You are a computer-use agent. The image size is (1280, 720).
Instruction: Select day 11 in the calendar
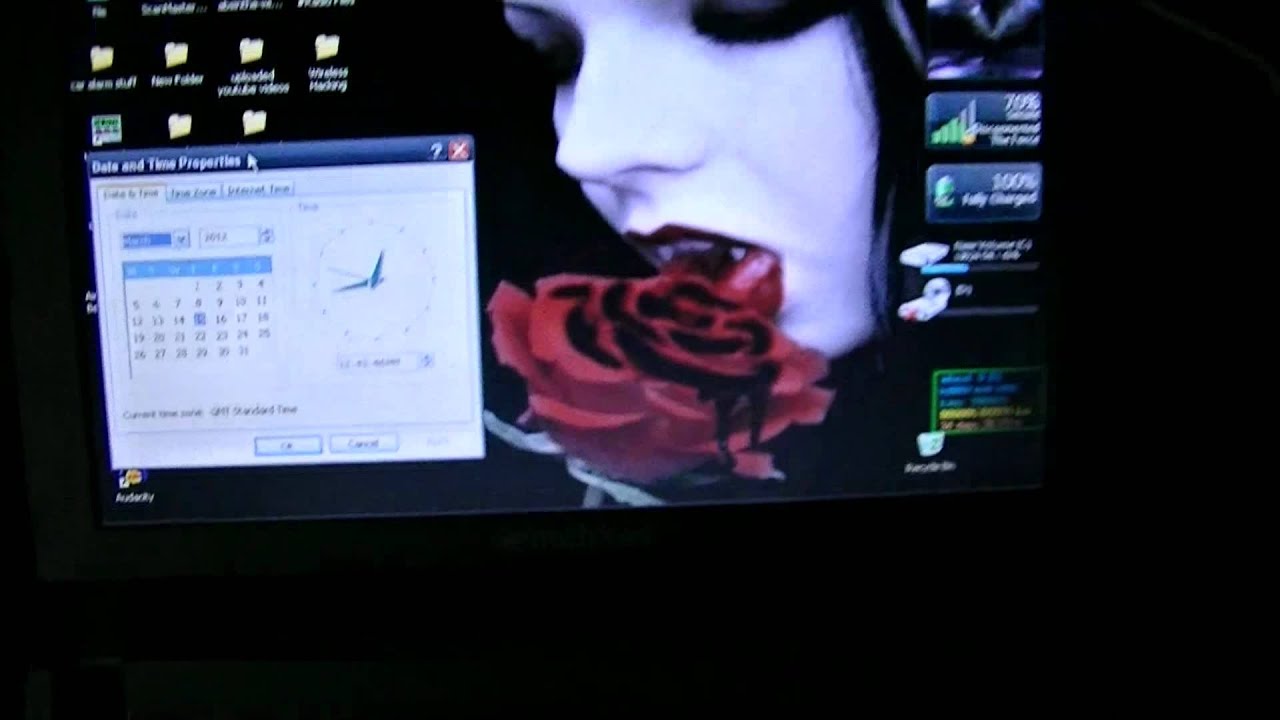click(x=261, y=301)
